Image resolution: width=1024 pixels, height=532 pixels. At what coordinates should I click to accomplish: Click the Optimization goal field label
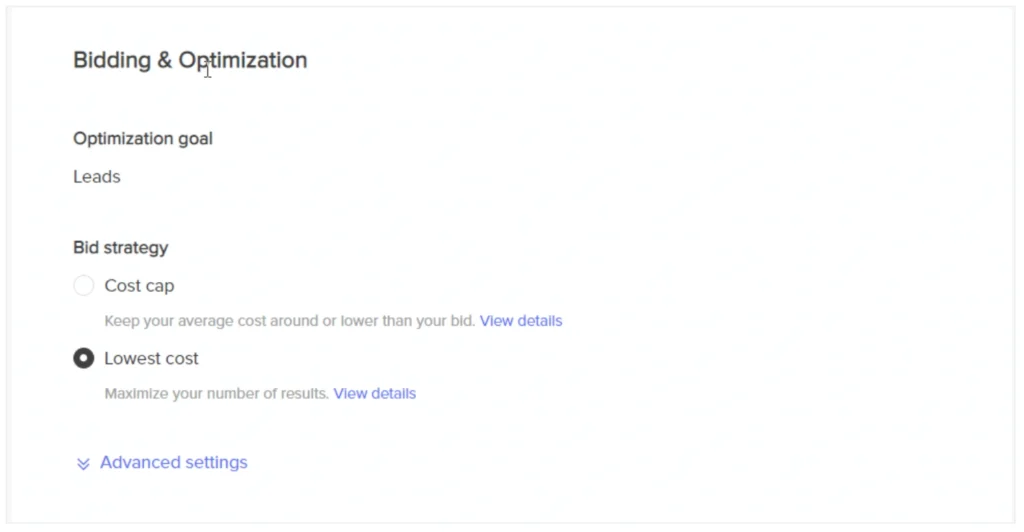point(143,138)
